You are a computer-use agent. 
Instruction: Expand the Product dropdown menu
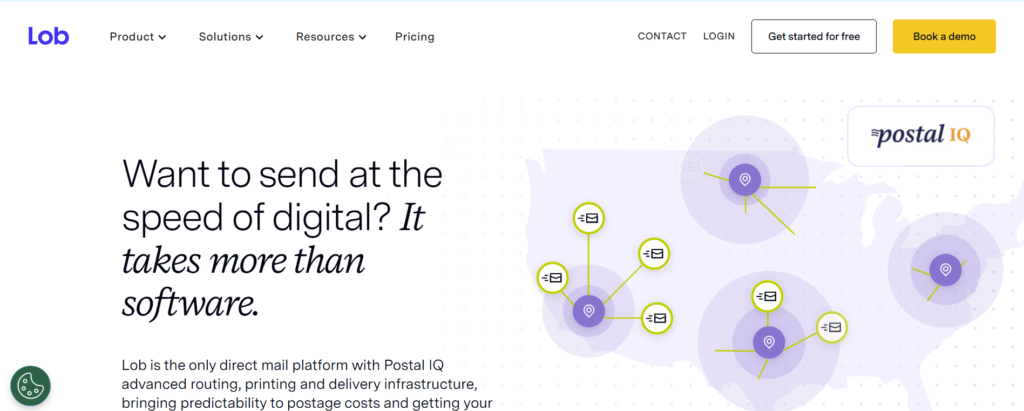(x=138, y=37)
